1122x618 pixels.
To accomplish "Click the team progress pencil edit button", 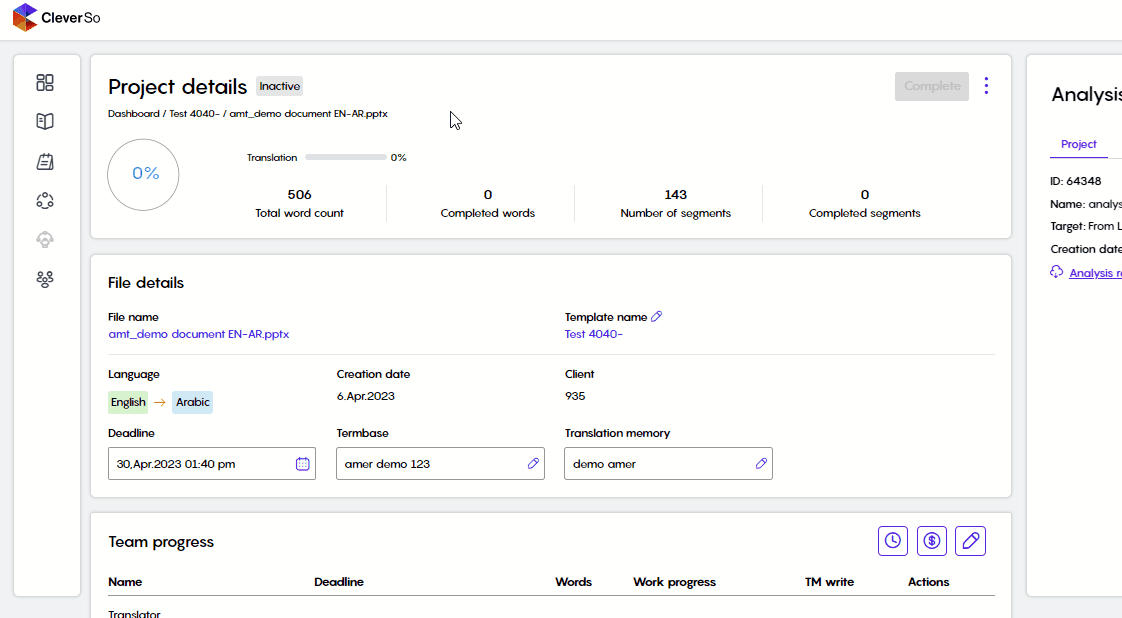I will pos(970,541).
